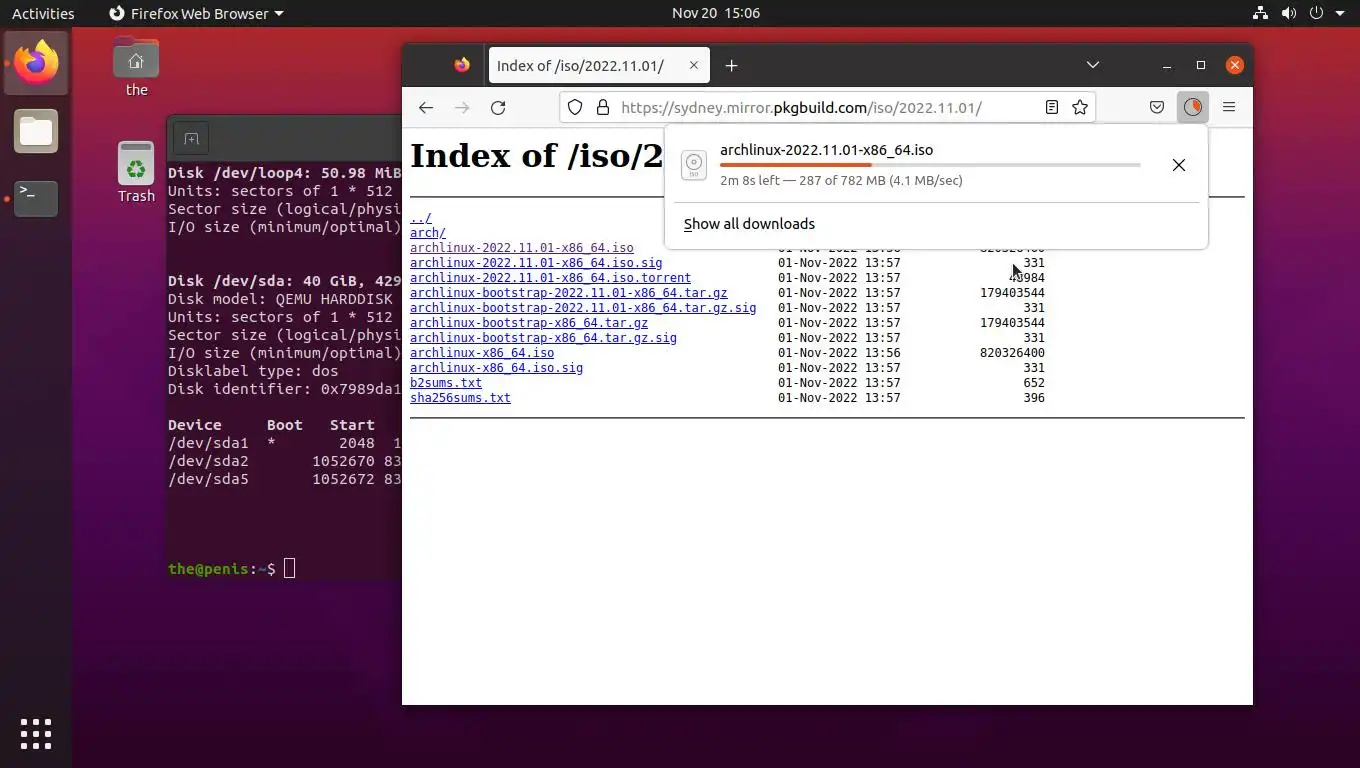This screenshot has height=768, width=1360.
Task: Click archlinux-bootstrap-2022.11.01-x86_64.tar.gz.sig link
Action: [583, 307]
